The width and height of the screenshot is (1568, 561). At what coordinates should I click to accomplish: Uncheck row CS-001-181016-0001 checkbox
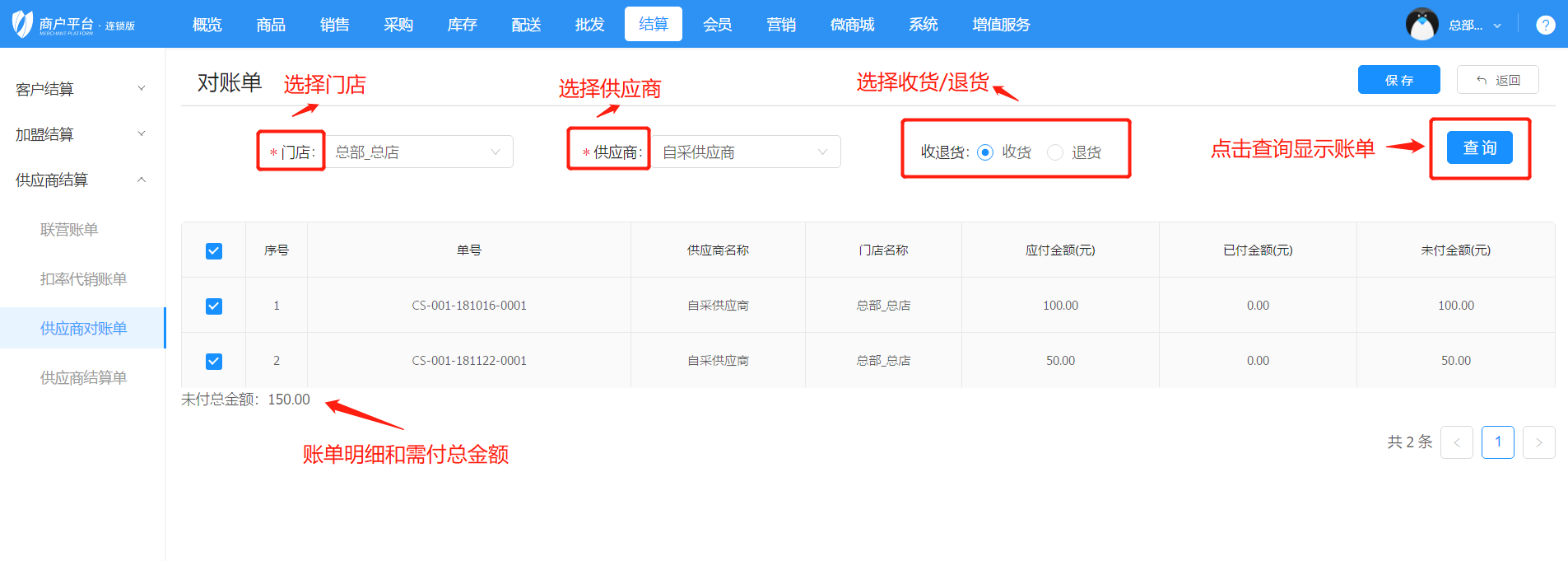pos(214,306)
